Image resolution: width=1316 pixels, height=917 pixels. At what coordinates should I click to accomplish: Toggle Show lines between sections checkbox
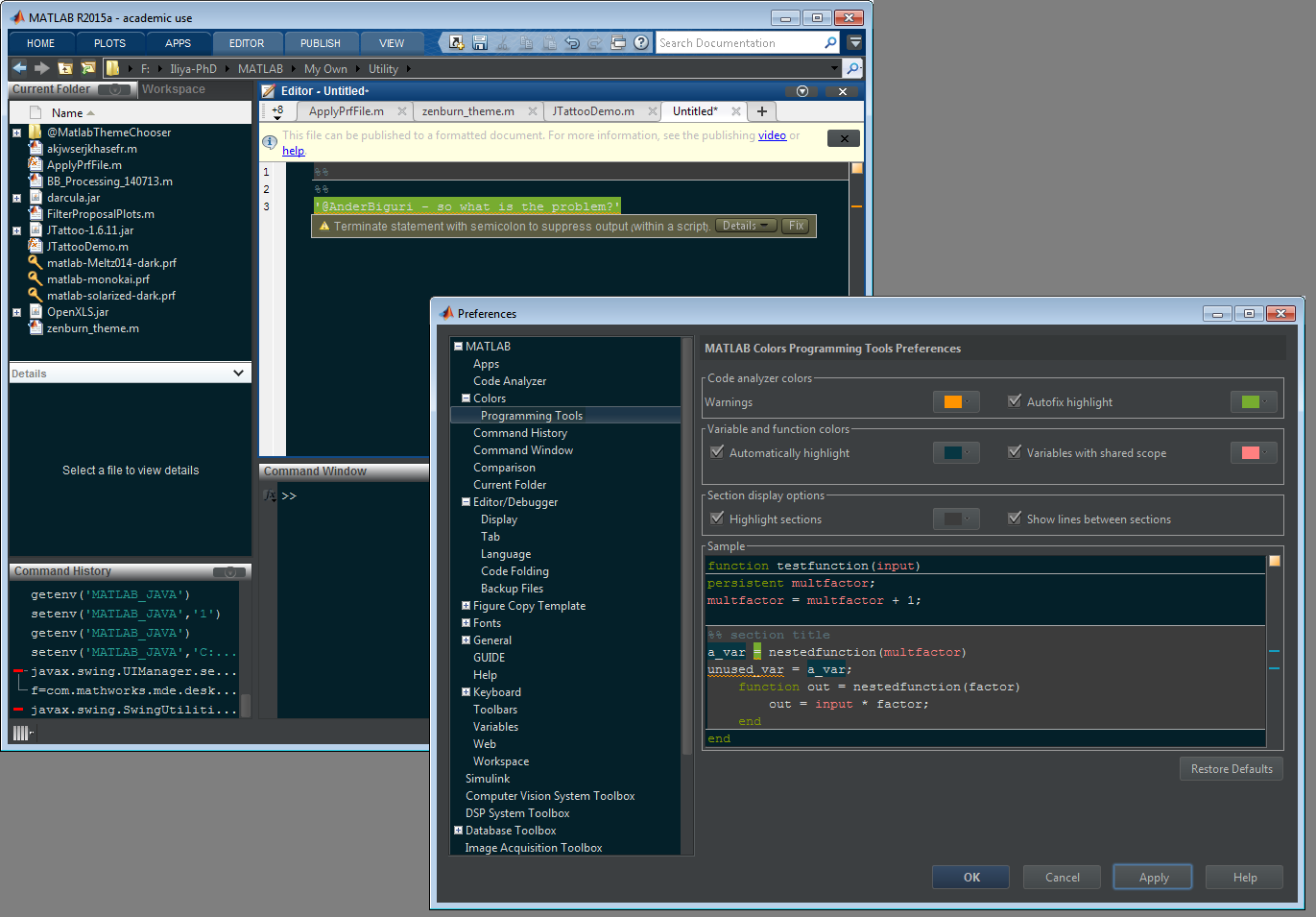click(1015, 519)
